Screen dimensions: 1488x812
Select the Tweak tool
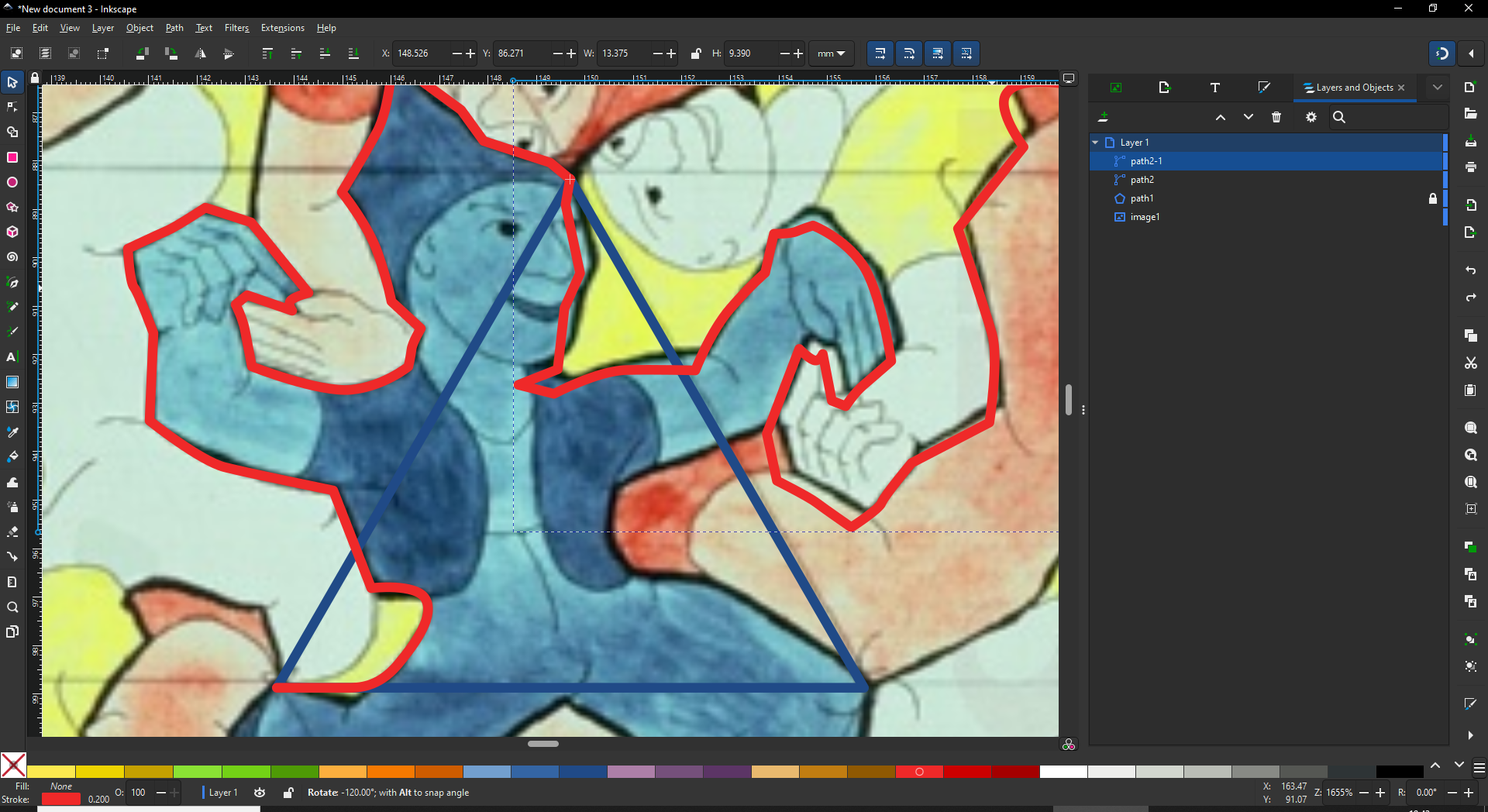click(12, 482)
